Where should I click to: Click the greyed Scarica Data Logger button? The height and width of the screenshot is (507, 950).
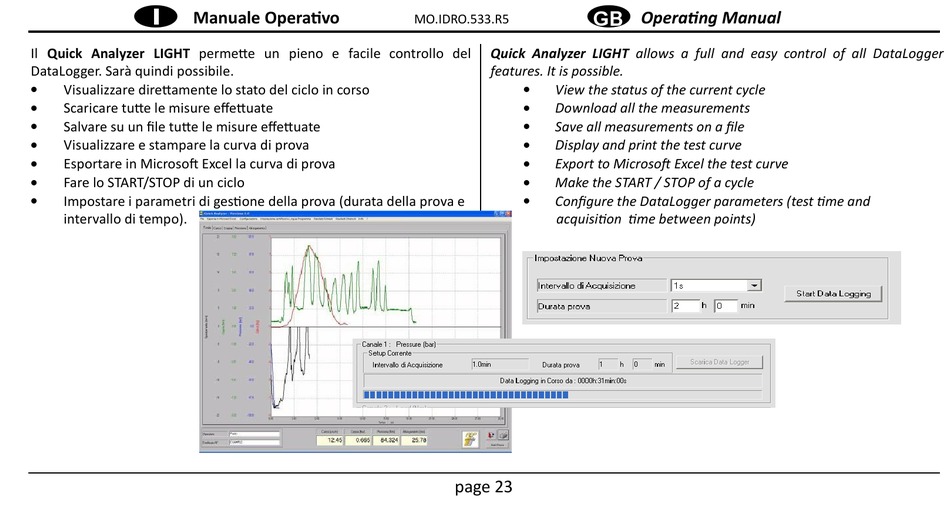719,362
